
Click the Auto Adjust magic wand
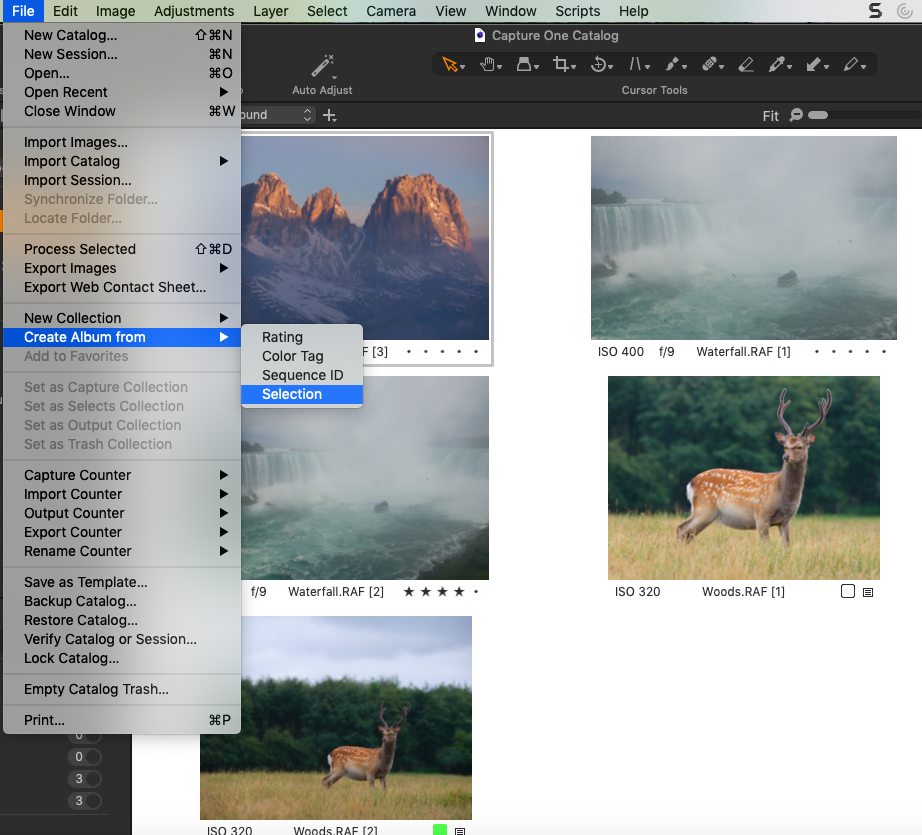[322, 66]
